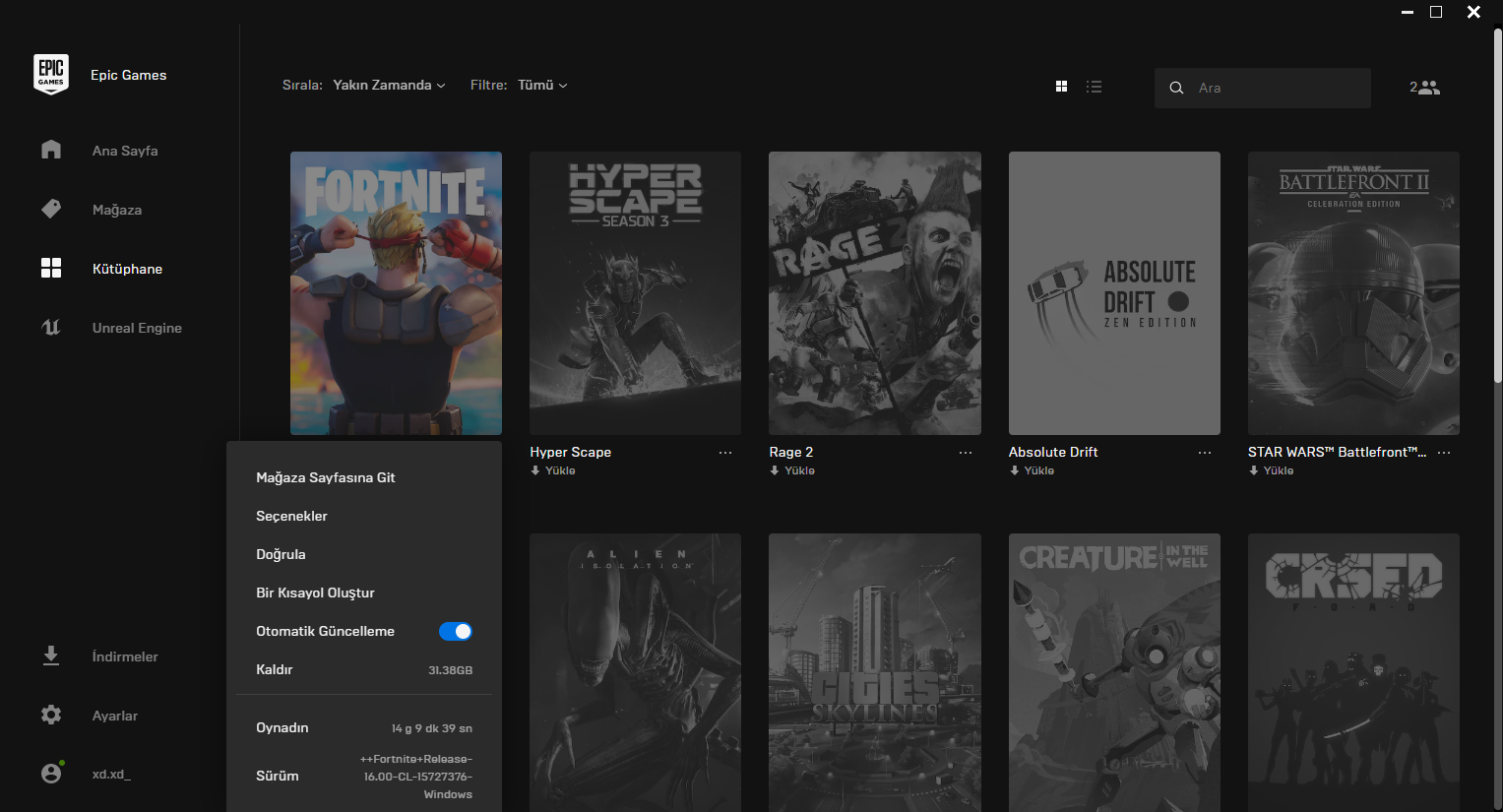Image resolution: width=1503 pixels, height=812 pixels.
Task: Click the Sürüm Fortnite-Release version text
Action: [x=416, y=777]
